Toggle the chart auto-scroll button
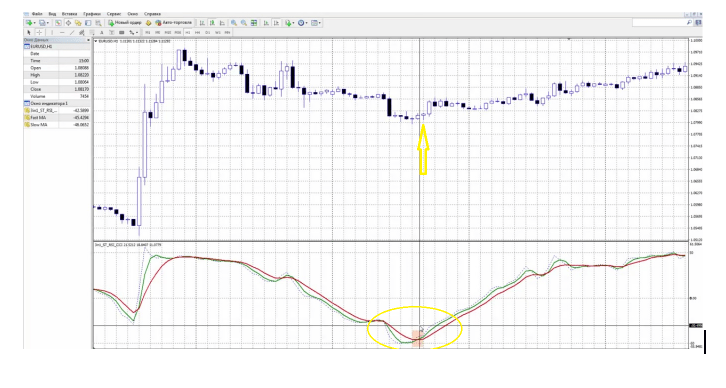This screenshot has width=726, height=388. pos(266,23)
